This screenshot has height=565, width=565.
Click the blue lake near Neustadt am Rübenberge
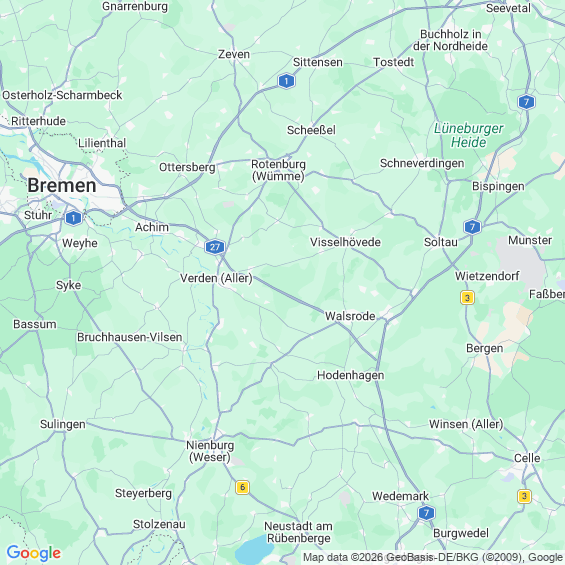click(255, 546)
